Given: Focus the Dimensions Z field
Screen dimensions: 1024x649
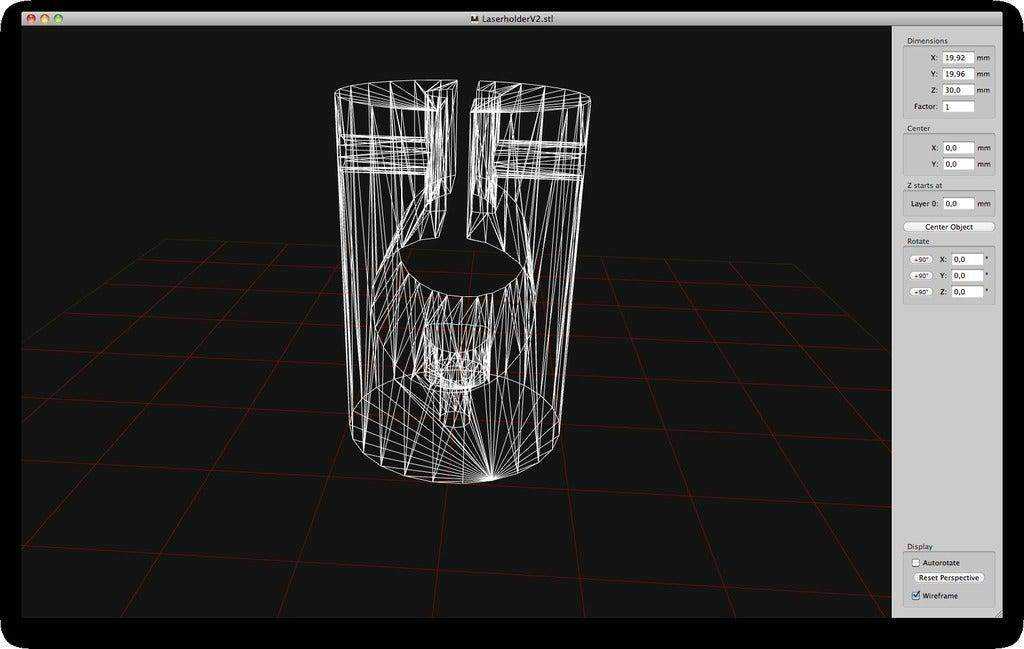Looking at the screenshot, I should coord(958,90).
